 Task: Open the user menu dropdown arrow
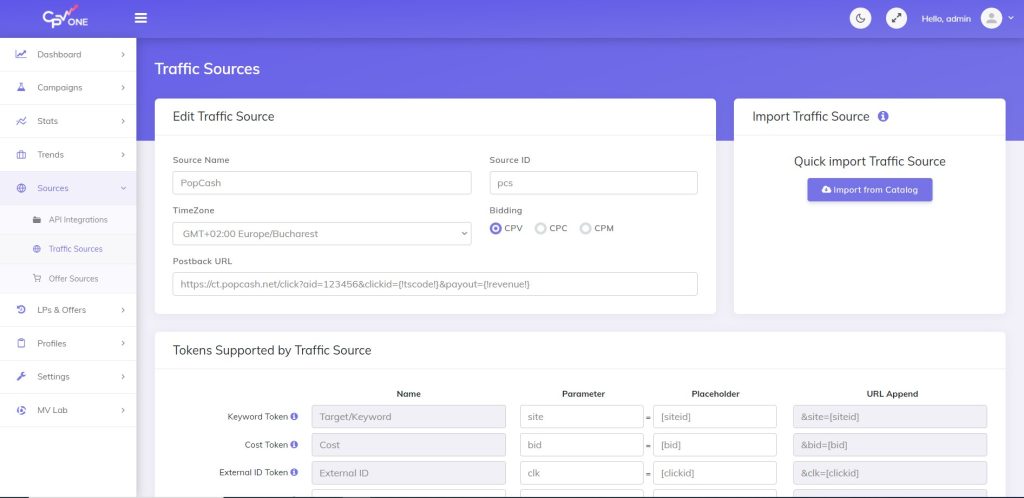tap(1012, 18)
